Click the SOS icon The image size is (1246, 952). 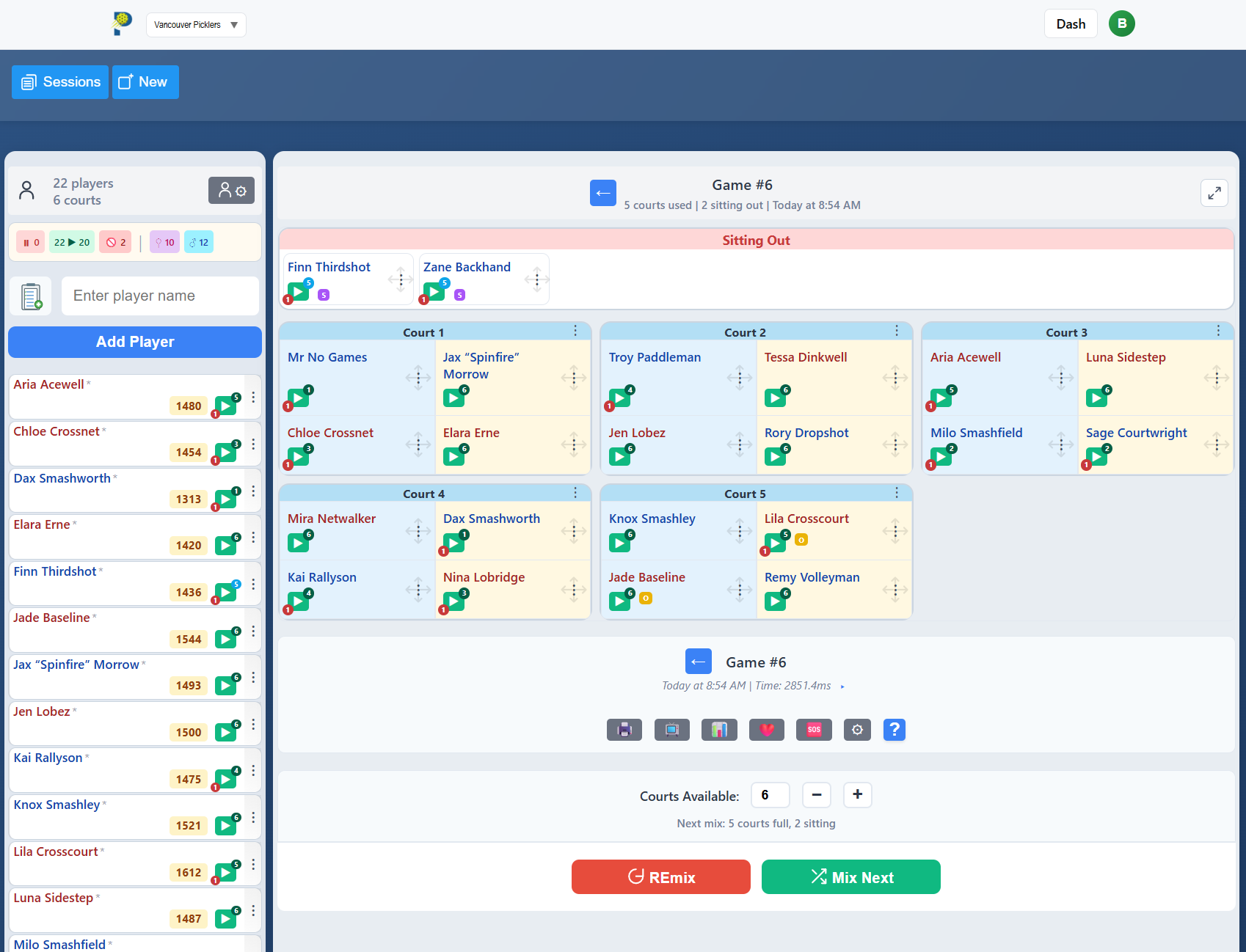tap(814, 730)
